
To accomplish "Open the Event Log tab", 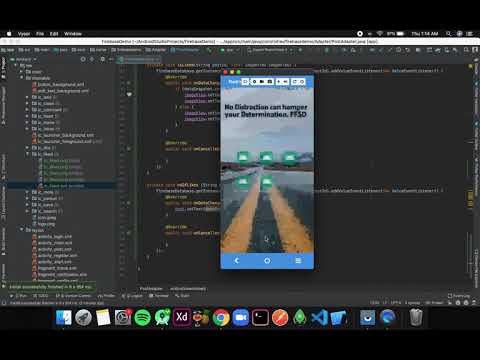I will (x=459, y=296).
